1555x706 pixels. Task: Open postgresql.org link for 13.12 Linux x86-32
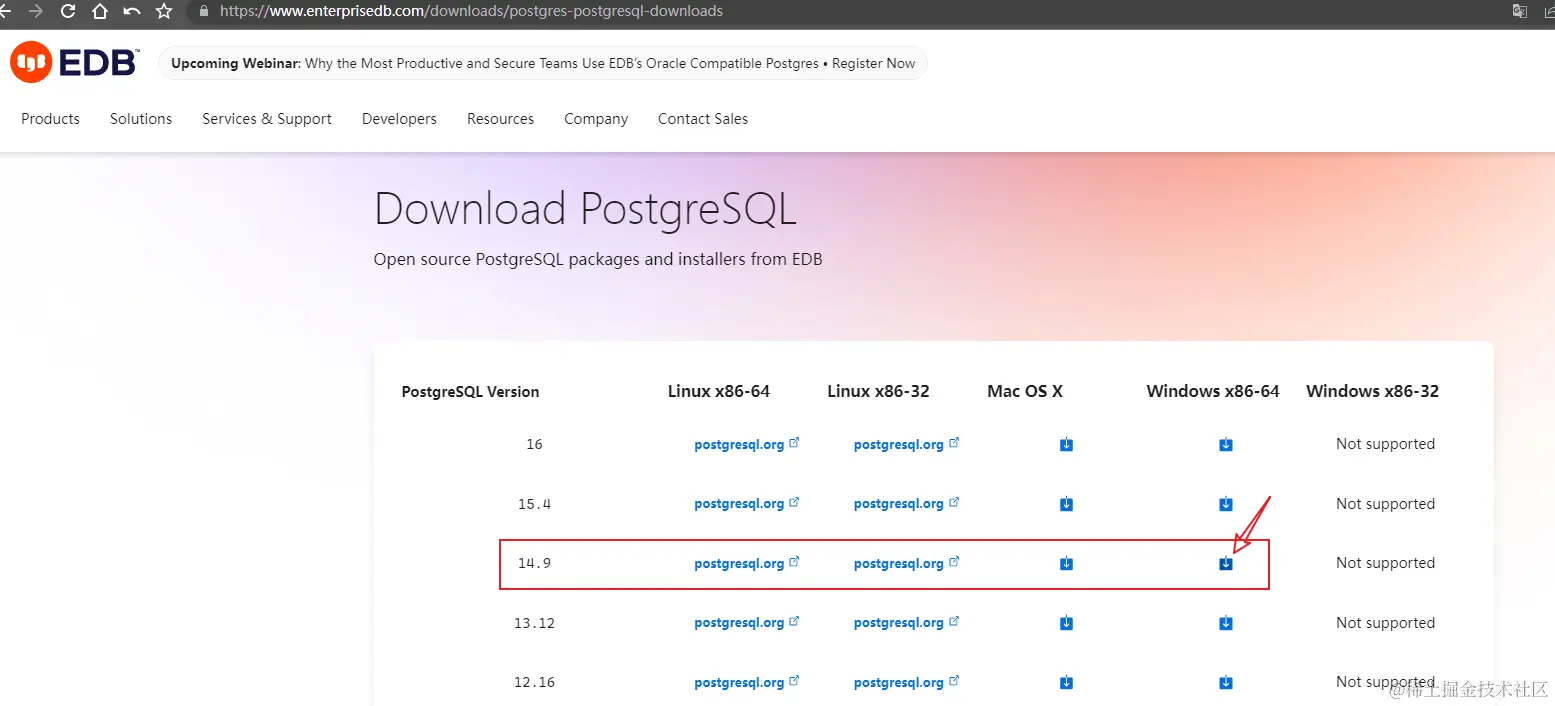coord(906,623)
